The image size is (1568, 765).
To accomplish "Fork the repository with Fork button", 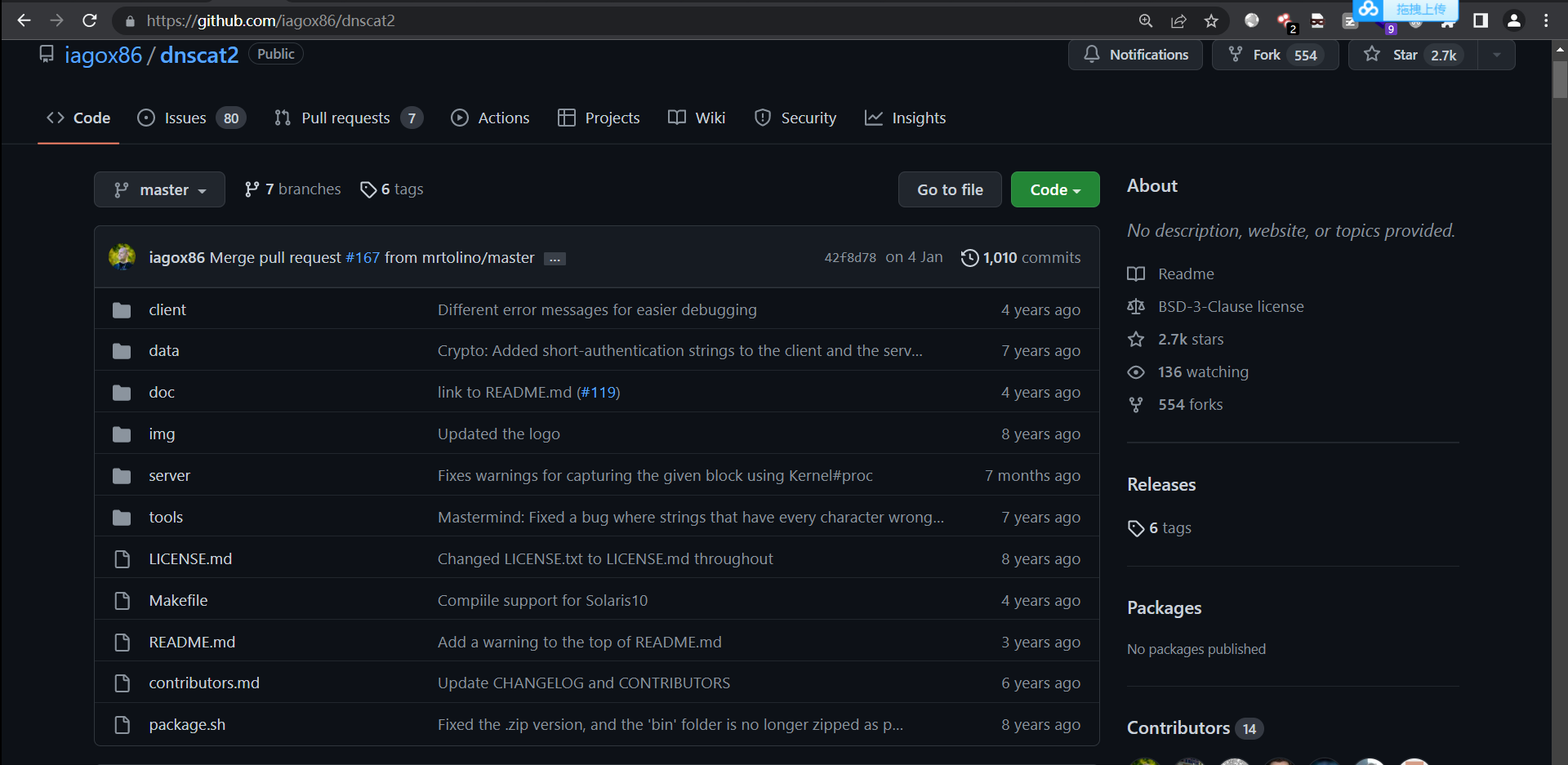I will (1275, 55).
